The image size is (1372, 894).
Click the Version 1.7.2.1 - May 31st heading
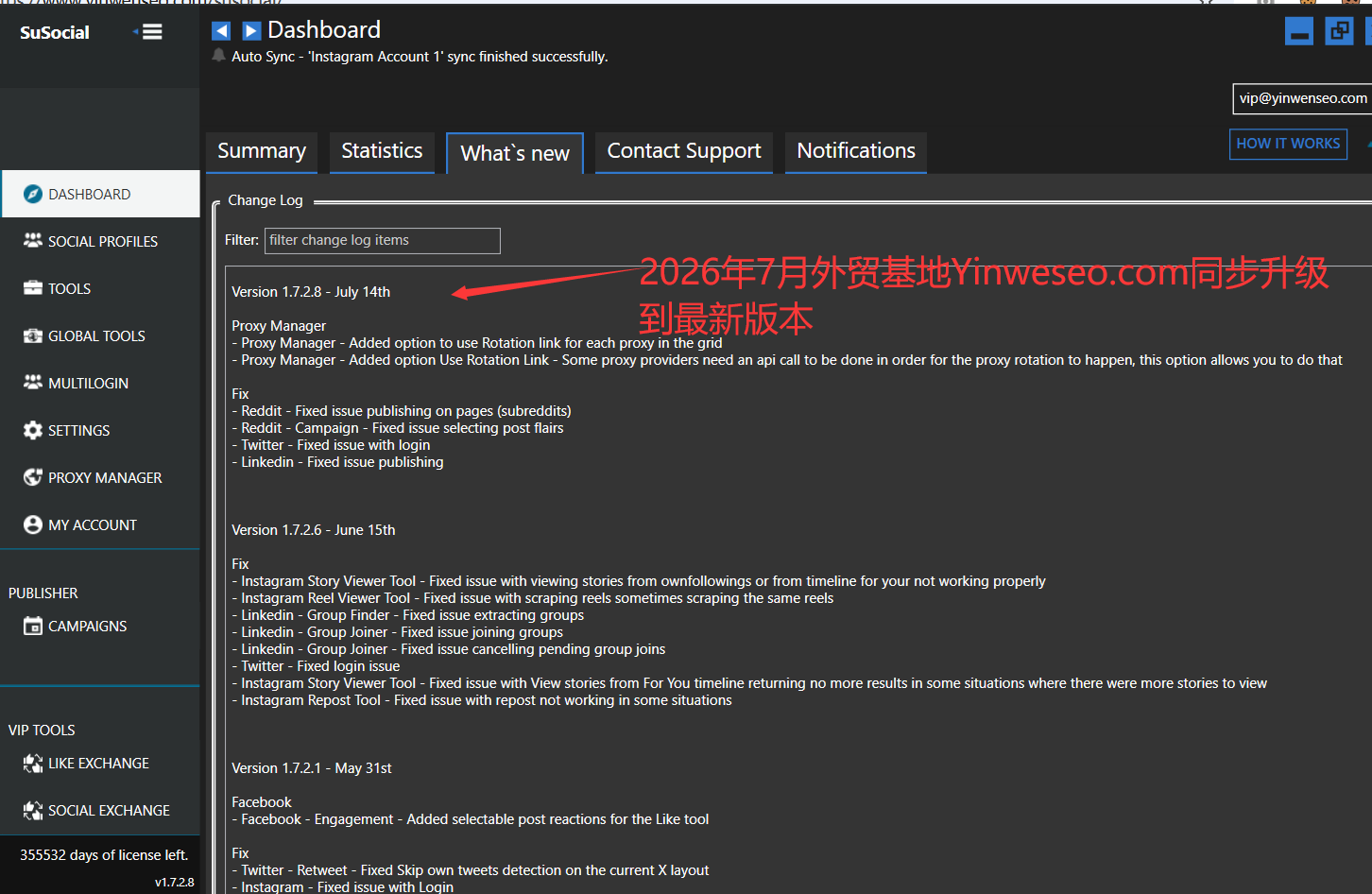(x=312, y=768)
